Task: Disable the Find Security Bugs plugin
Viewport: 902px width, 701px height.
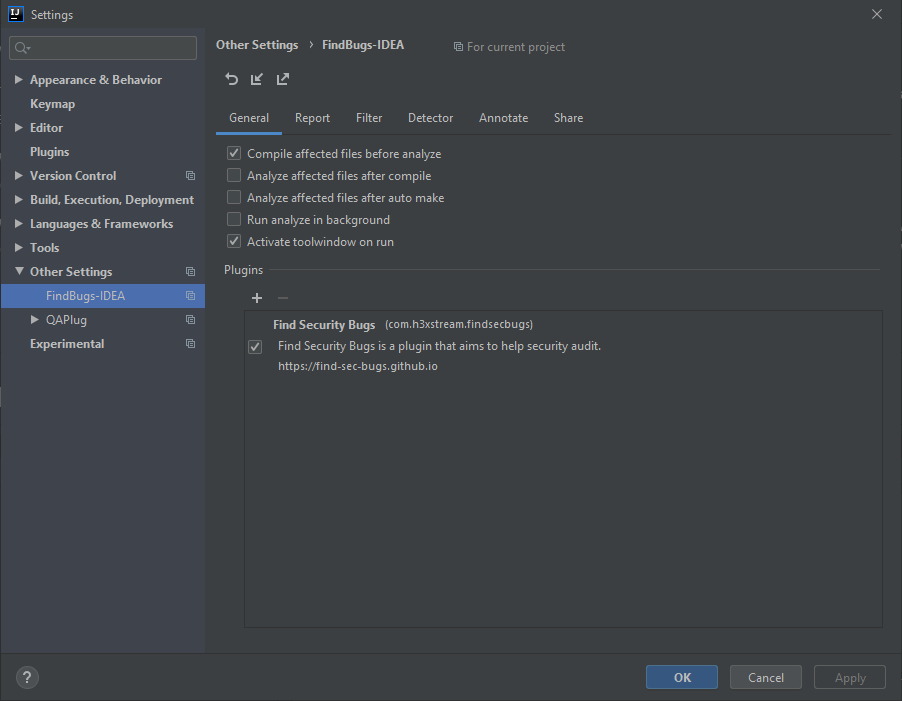Action: [x=255, y=346]
